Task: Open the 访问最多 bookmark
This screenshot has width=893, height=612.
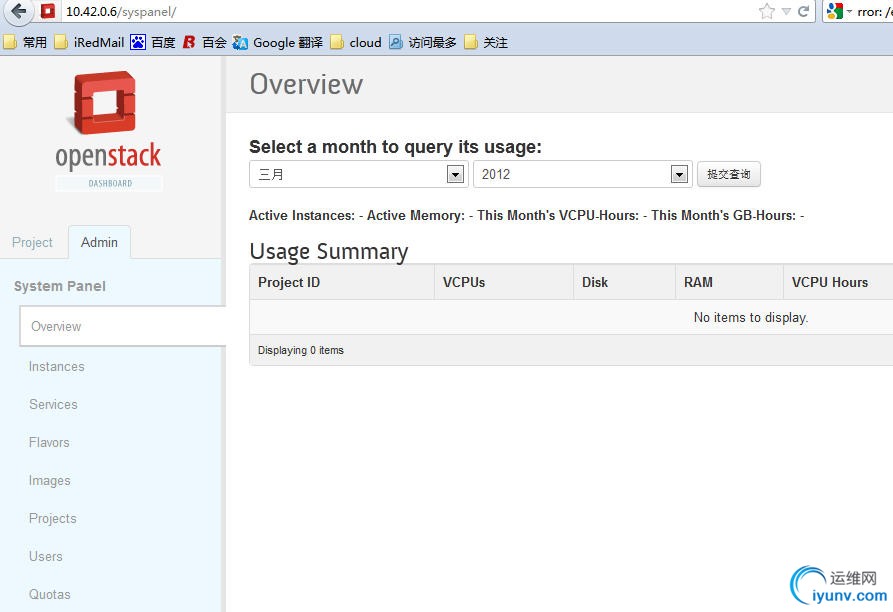Action: tap(423, 42)
